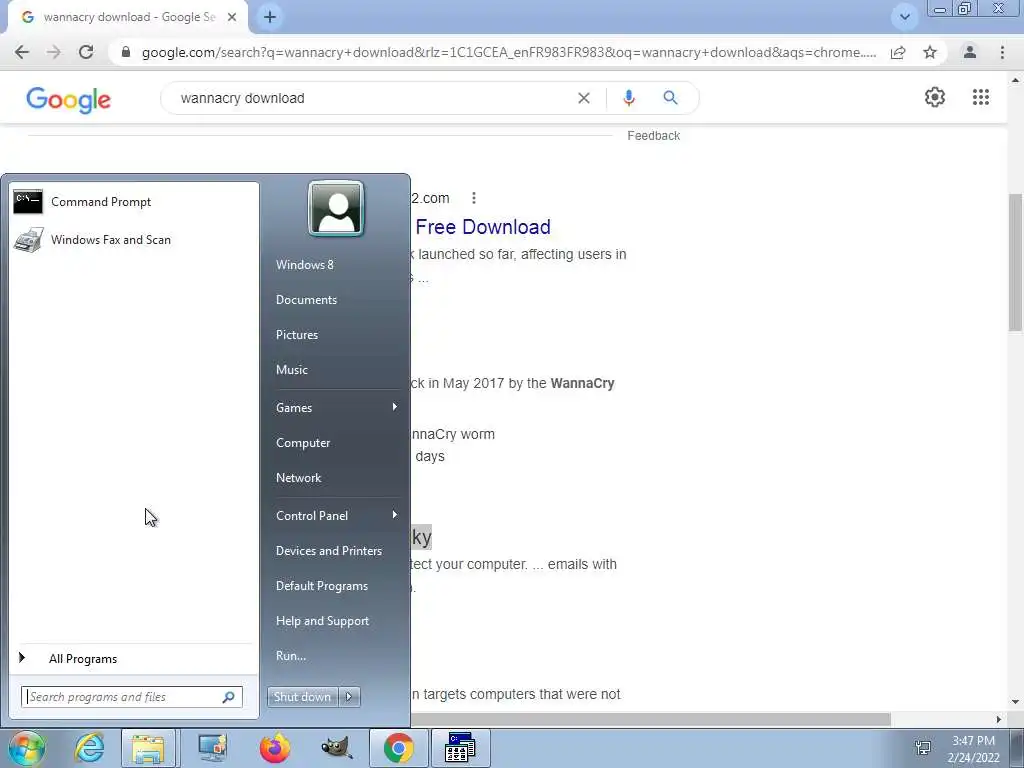Select the wannacry download tab
The width and height of the screenshot is (1024, 768).
click(128, 17)
